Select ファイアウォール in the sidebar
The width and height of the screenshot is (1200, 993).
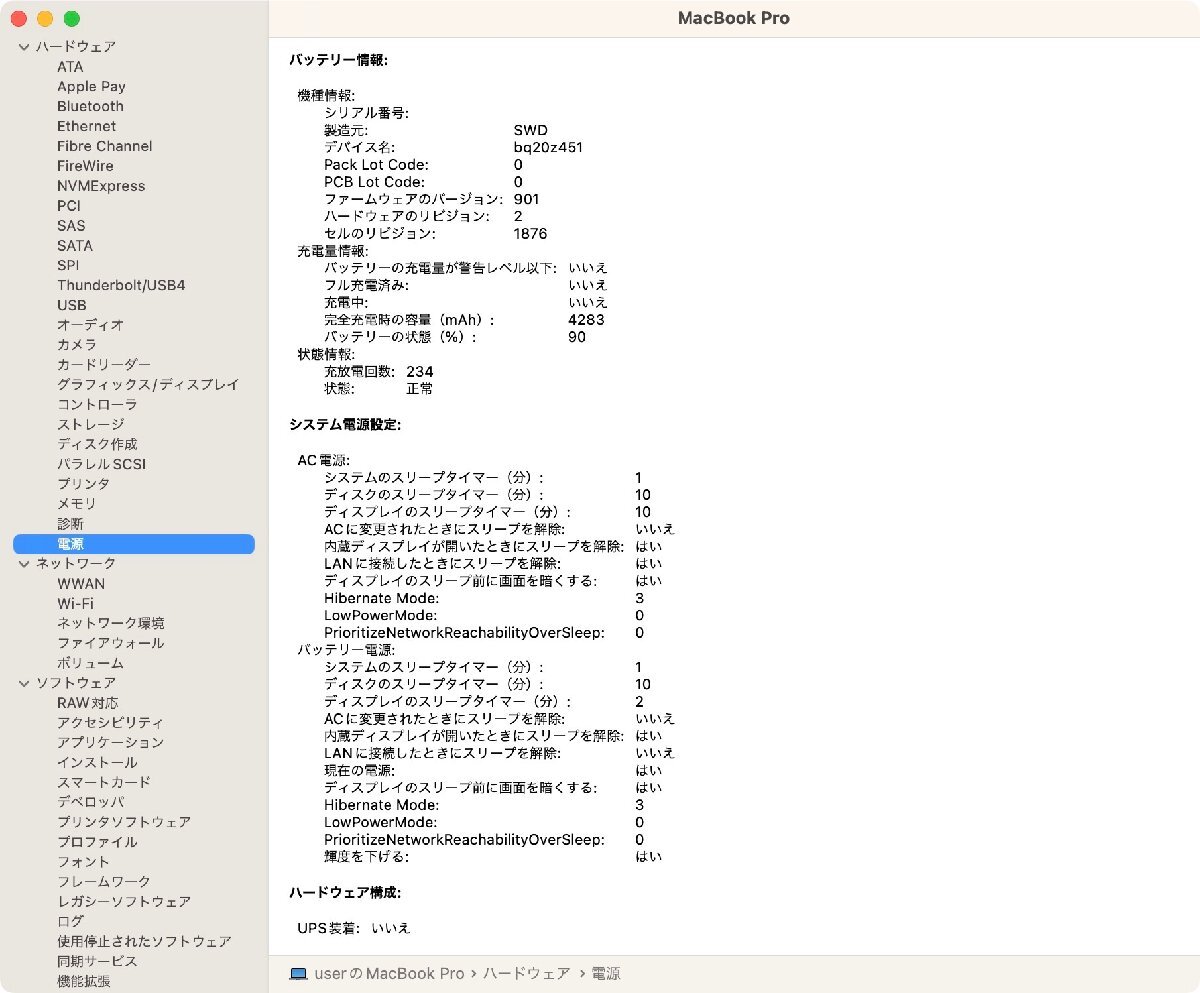111,643
